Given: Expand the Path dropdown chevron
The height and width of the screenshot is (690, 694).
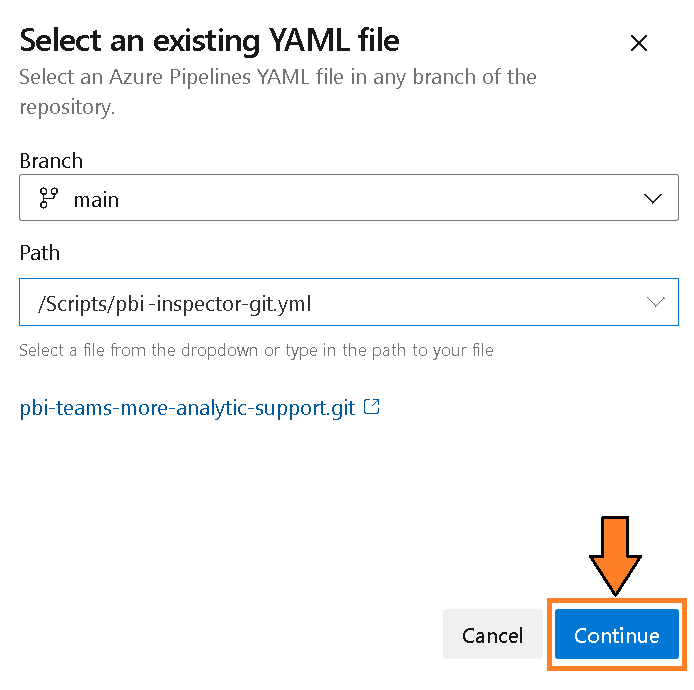Looking at the screenshot, I should (x=656, y=302).
